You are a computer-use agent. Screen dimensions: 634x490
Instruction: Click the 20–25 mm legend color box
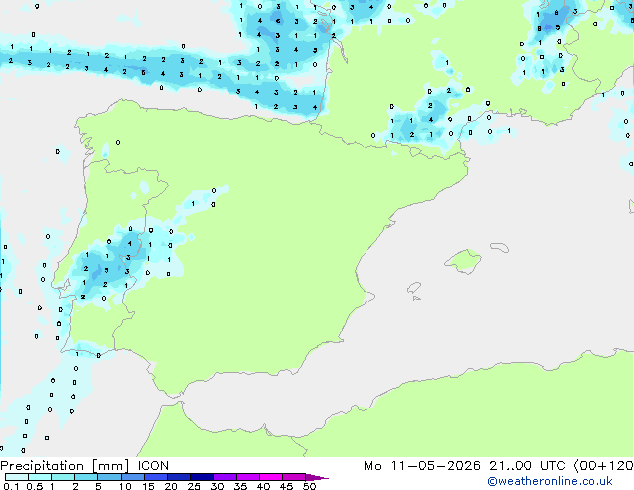tap(178, 477)
